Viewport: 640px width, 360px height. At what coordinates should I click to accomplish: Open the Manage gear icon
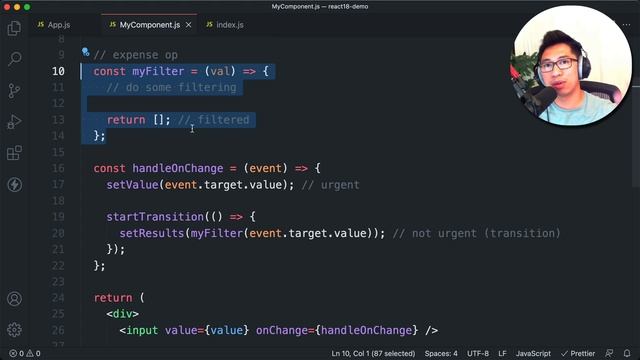pyautogui.click(x=14, y=330)
